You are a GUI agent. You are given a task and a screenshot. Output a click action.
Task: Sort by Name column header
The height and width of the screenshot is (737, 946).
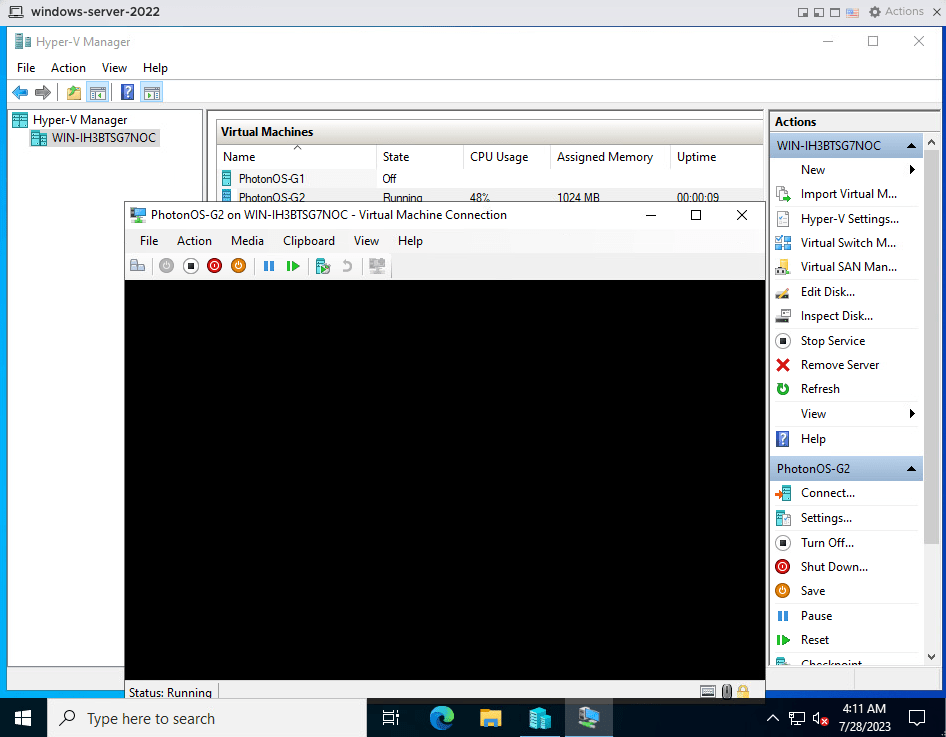coord(297,157)
